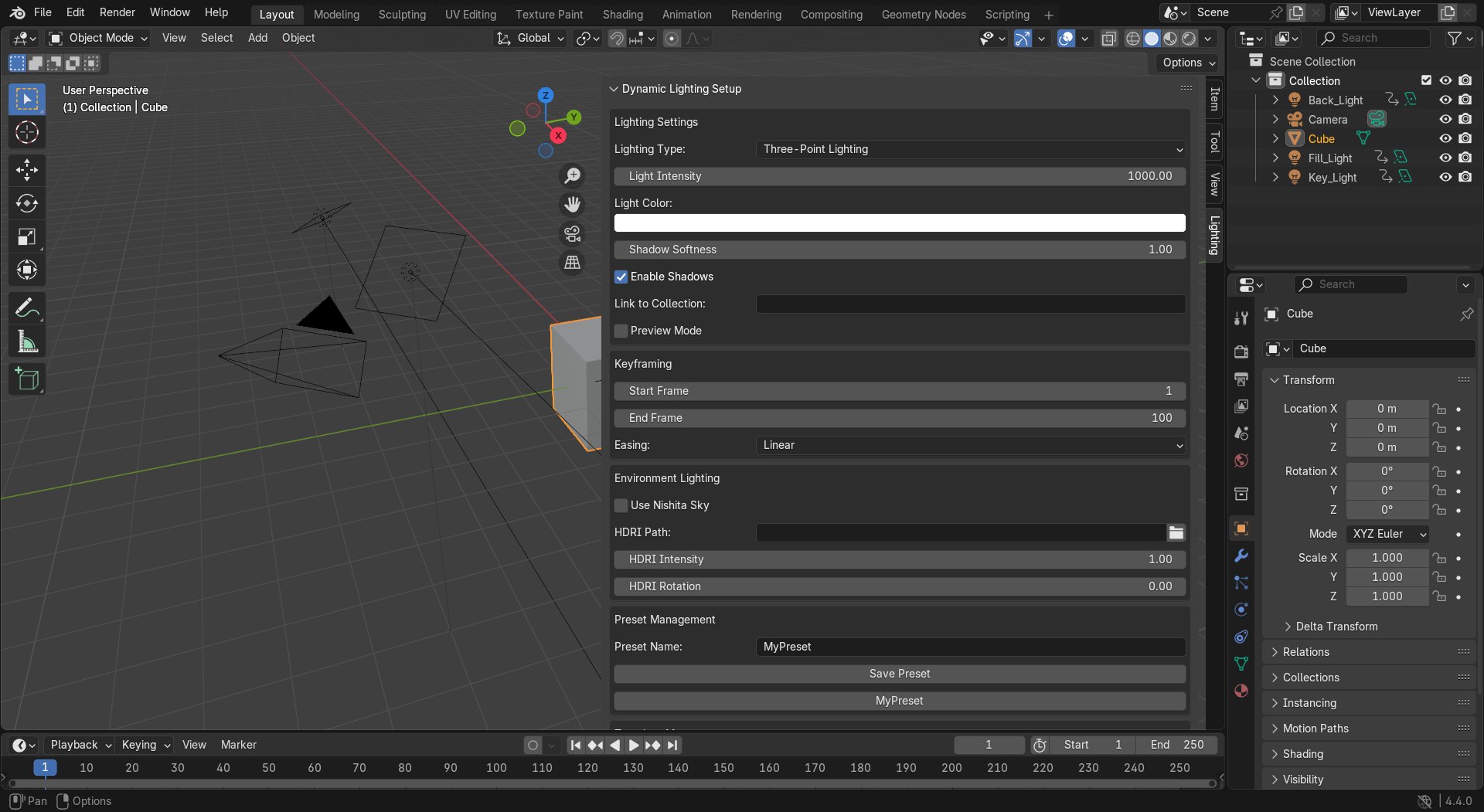The height and width of the screenshot is (812, 1484).
Task: Toggle Cube visibility eye icon
Action: coord(1445,138)
